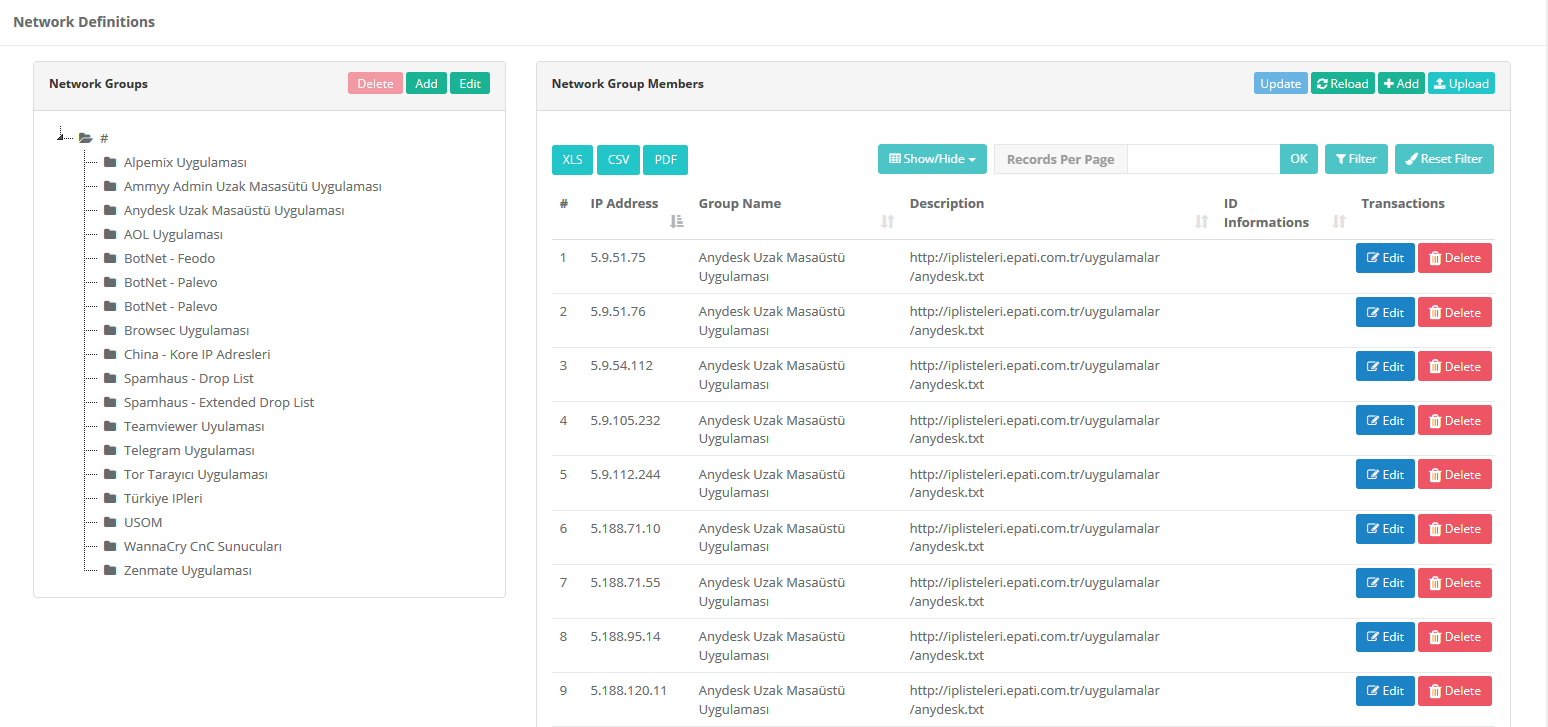
Task: Delete the row with IP 5.9.112.244
Action: pyautogui.click(x=1455, y=474)
